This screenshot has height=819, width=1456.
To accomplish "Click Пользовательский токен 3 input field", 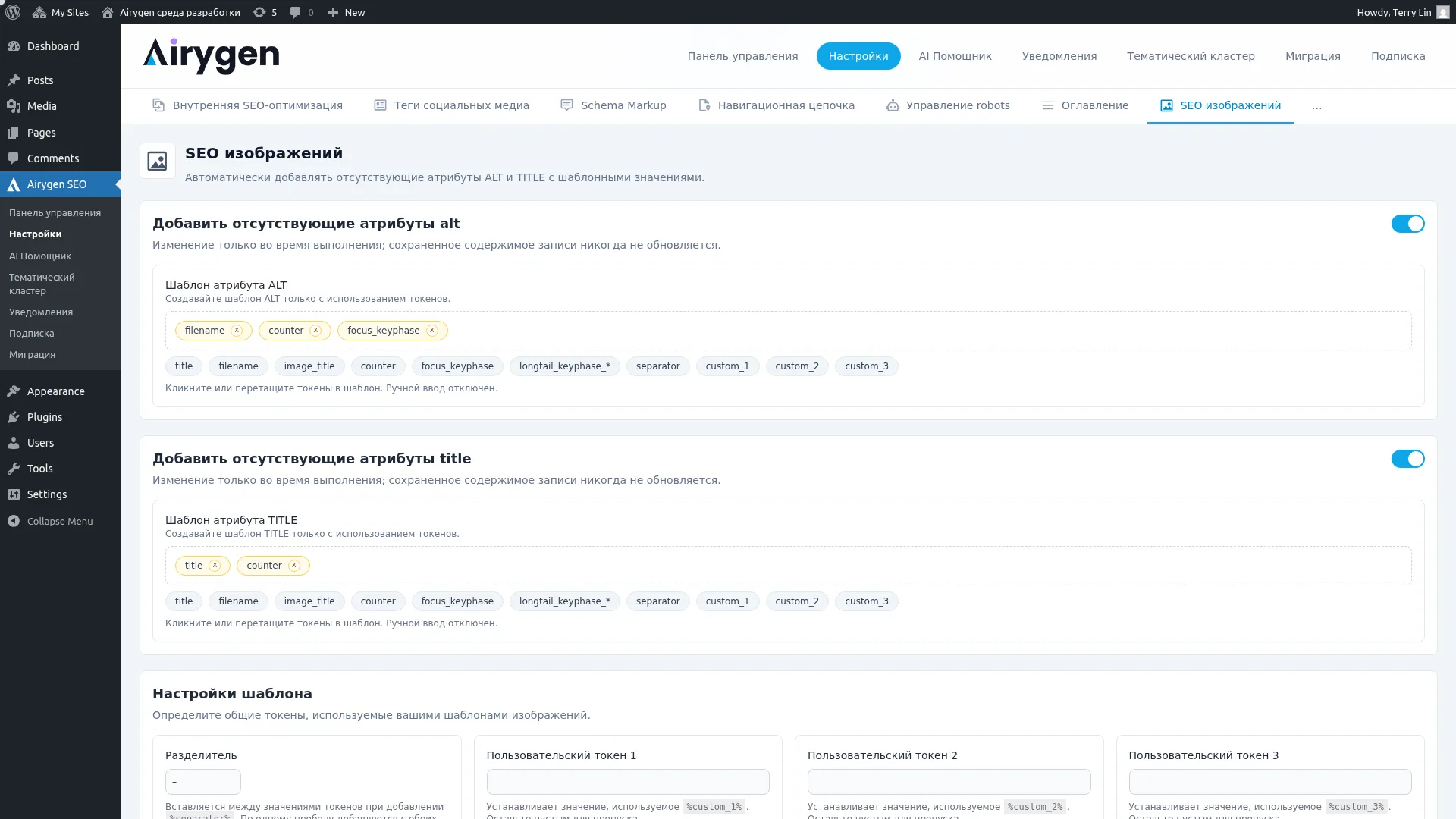I will 1270,782.
